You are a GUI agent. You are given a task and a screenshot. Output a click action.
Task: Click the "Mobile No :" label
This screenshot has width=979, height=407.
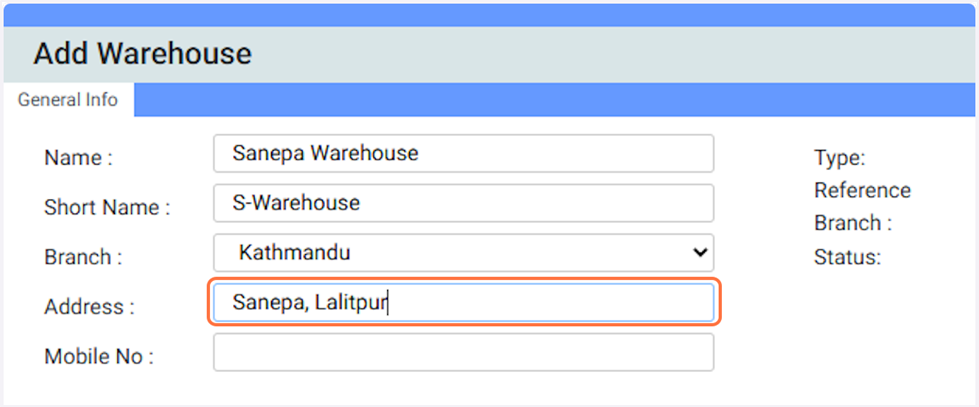click(98, 356)
